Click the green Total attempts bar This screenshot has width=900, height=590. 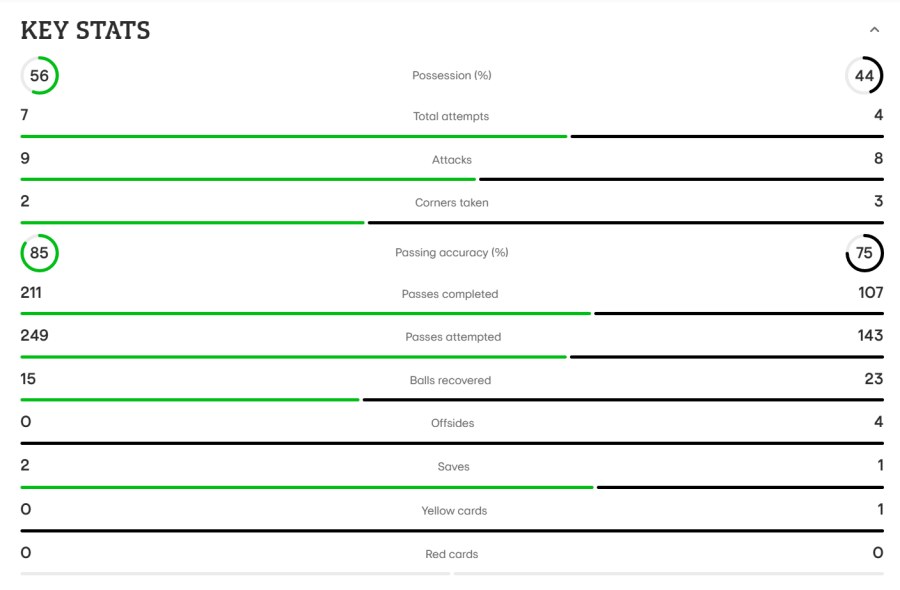[294, 137]
